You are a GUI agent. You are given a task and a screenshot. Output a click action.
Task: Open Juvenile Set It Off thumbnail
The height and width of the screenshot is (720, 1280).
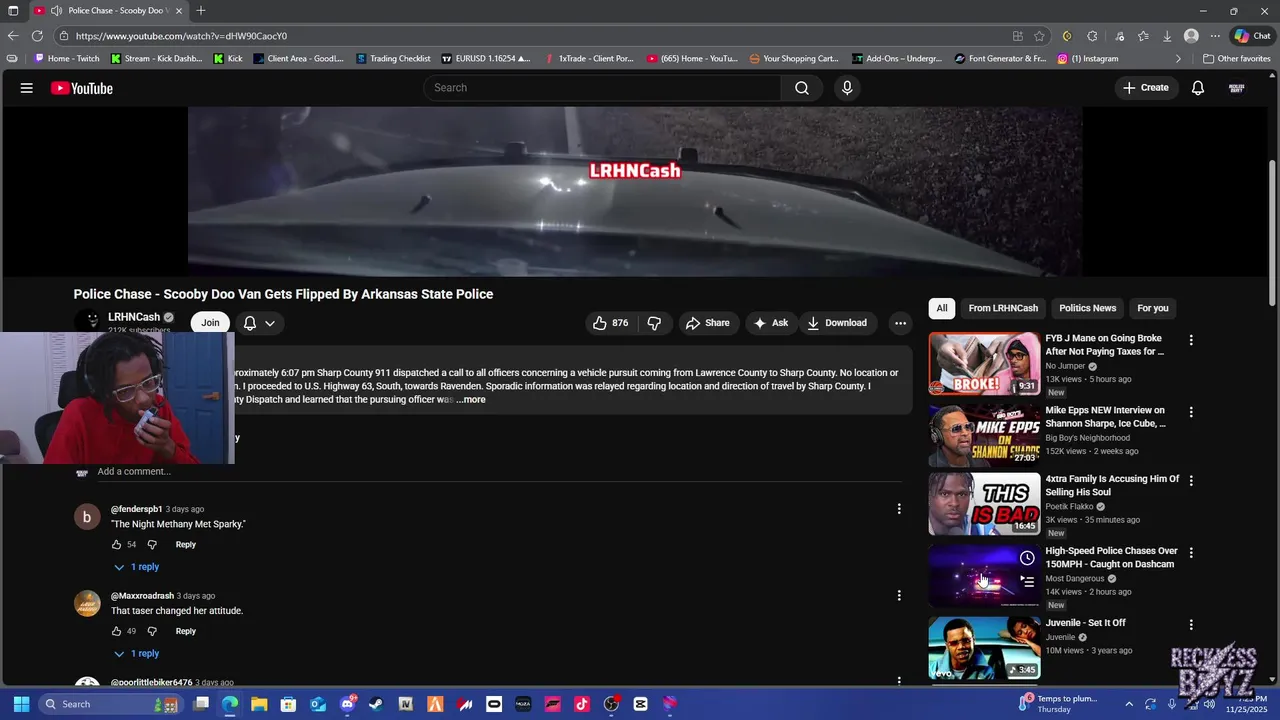coord(984,648)
